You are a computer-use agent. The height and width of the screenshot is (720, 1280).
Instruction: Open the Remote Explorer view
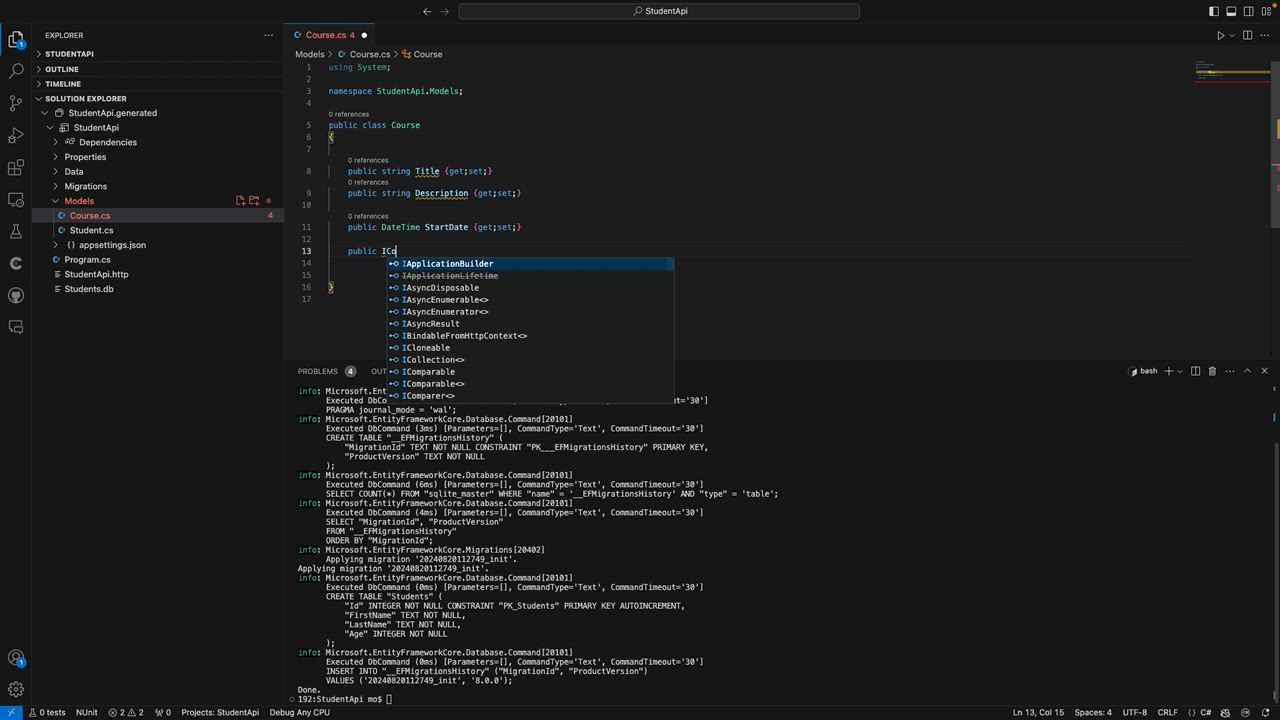16,200
